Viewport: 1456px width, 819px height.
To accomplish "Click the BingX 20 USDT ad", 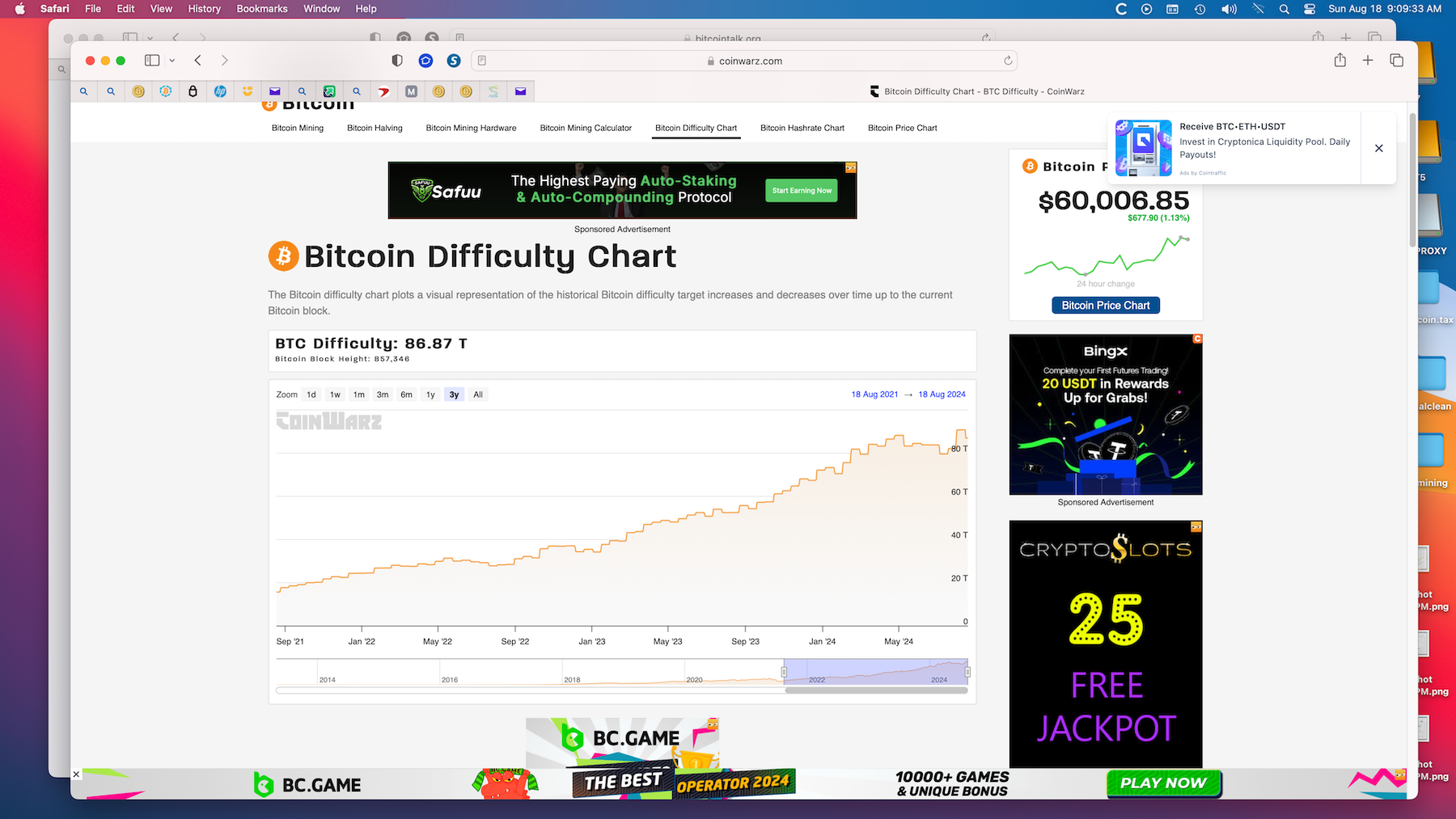I will tap(1106, 415).
